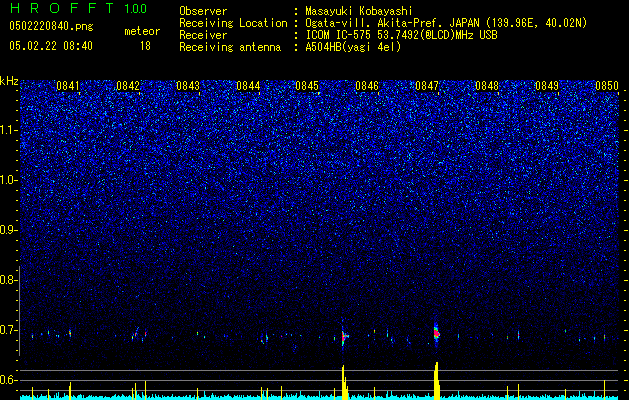Click meteor count value 18

click(145, 46)
